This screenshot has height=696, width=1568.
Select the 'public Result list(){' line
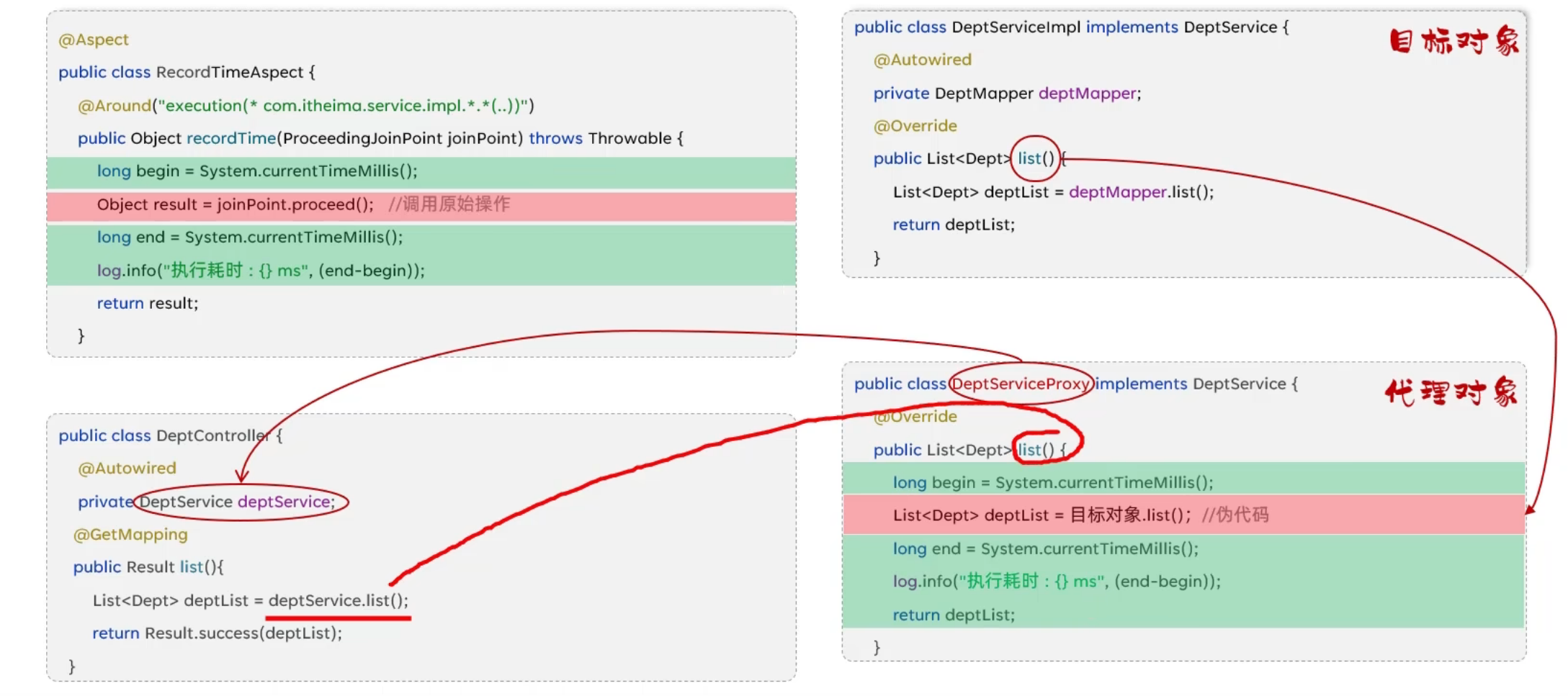tap(148, 567)
